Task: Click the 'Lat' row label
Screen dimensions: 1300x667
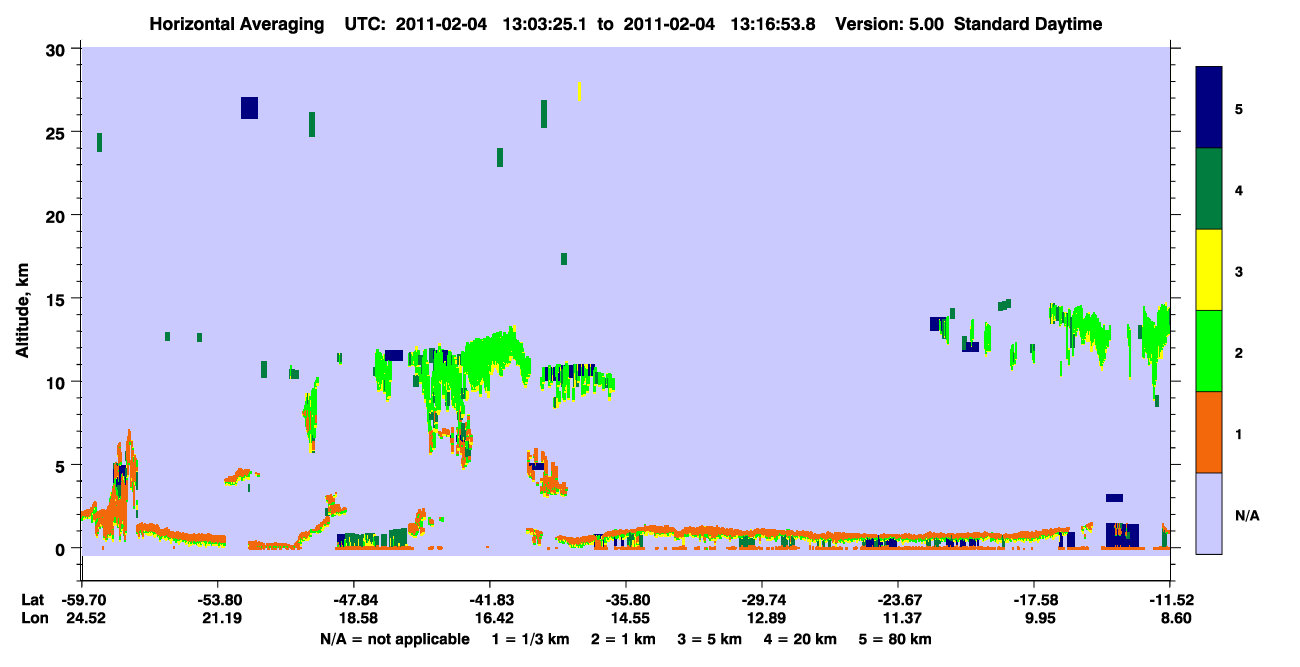Action: point(32,600)
